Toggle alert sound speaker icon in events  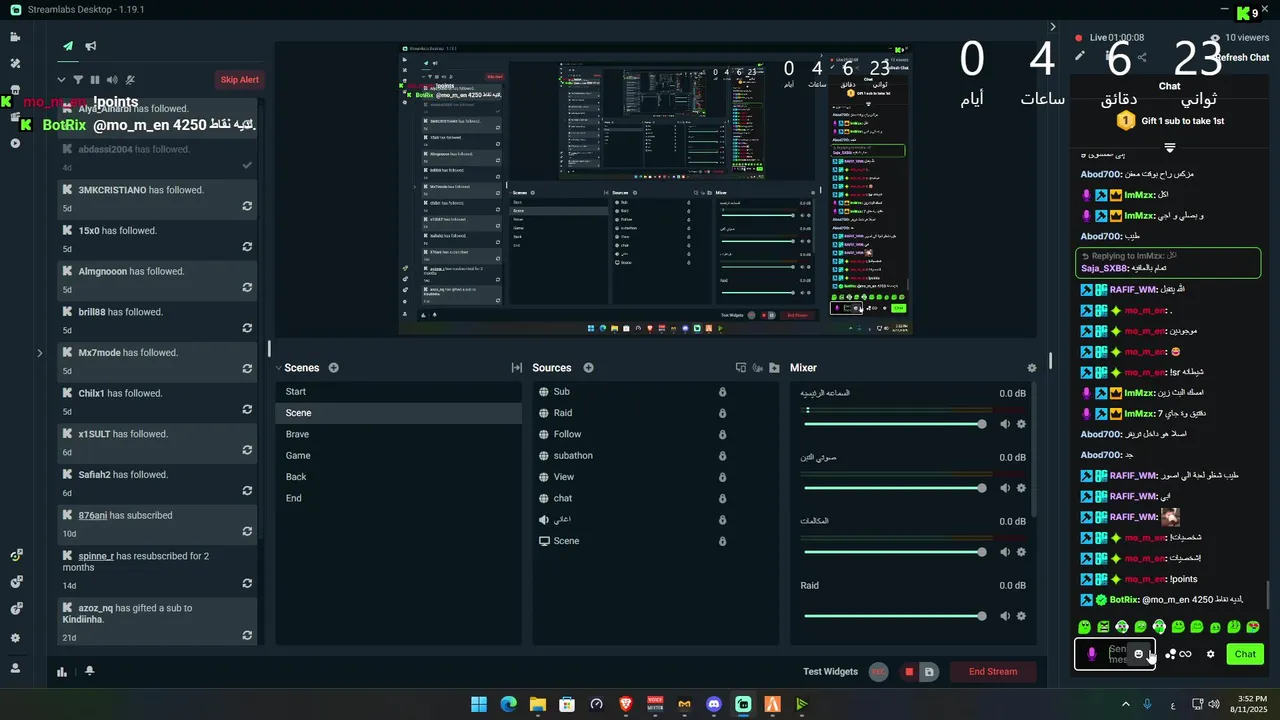pyautogui.click(x=112, y=80)
